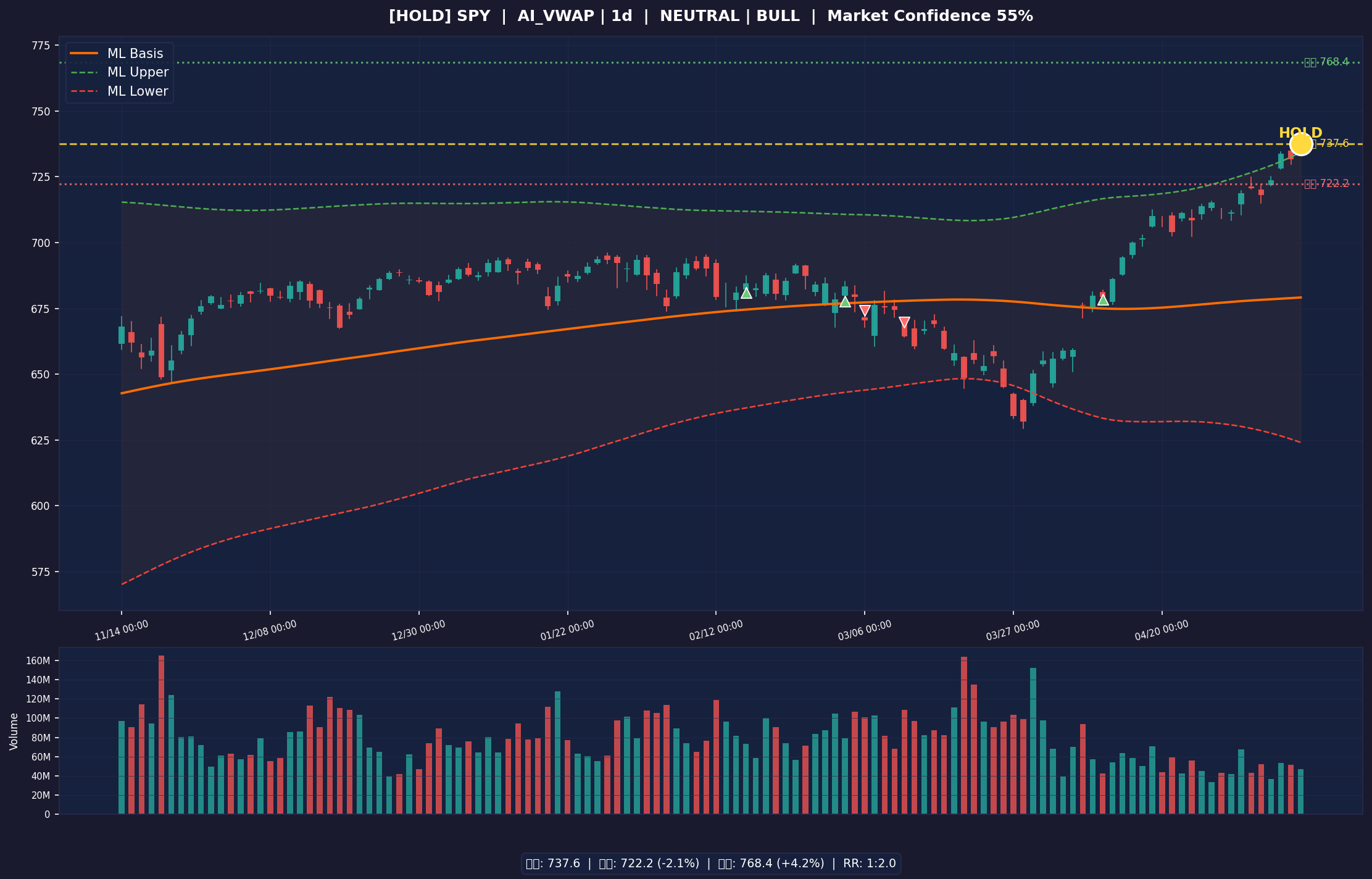
Task: Click the leftmost green up-triangle signal marker
Action: point(746,293)
